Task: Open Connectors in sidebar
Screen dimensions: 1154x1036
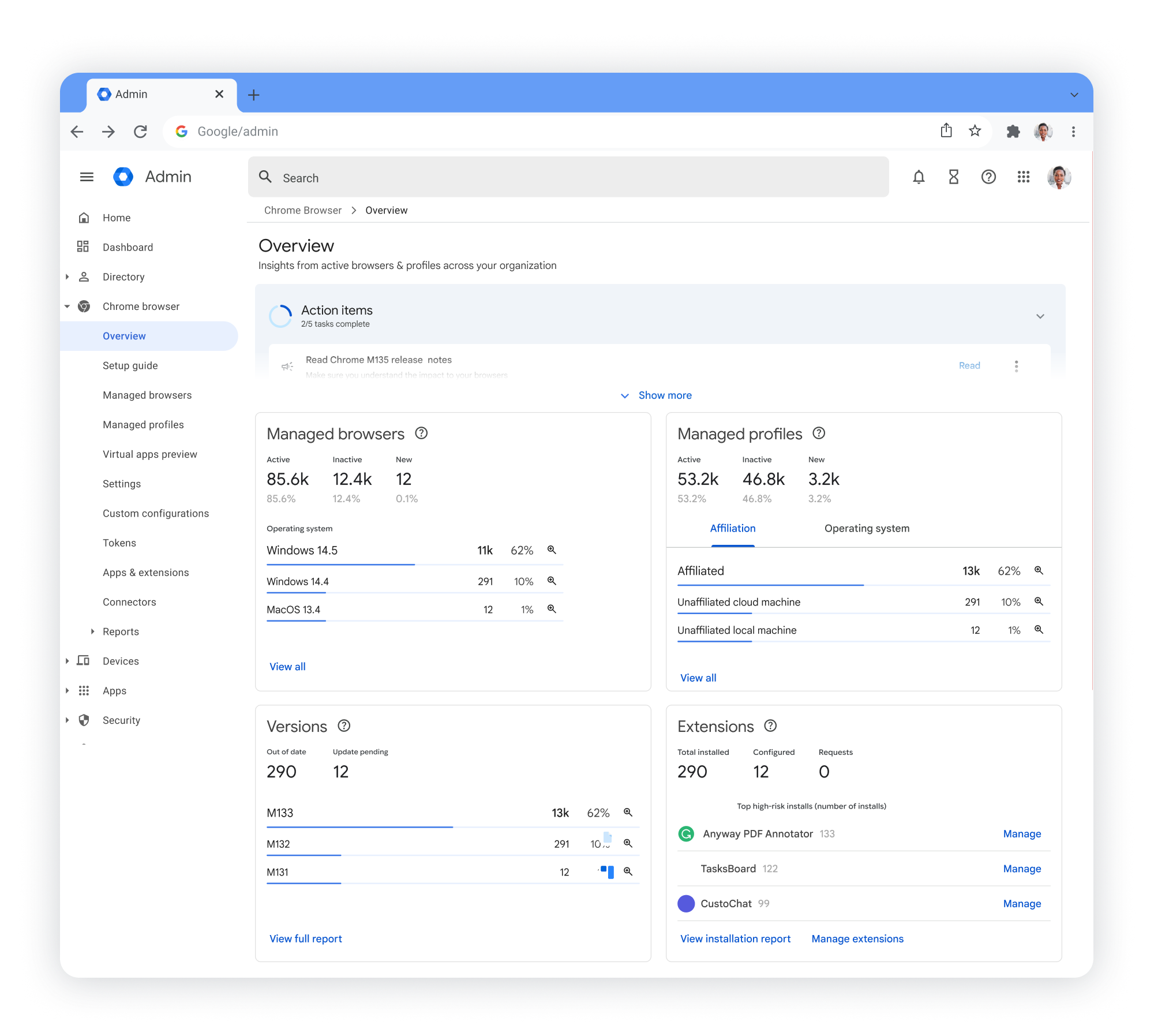Action: [x=129, y=602]
